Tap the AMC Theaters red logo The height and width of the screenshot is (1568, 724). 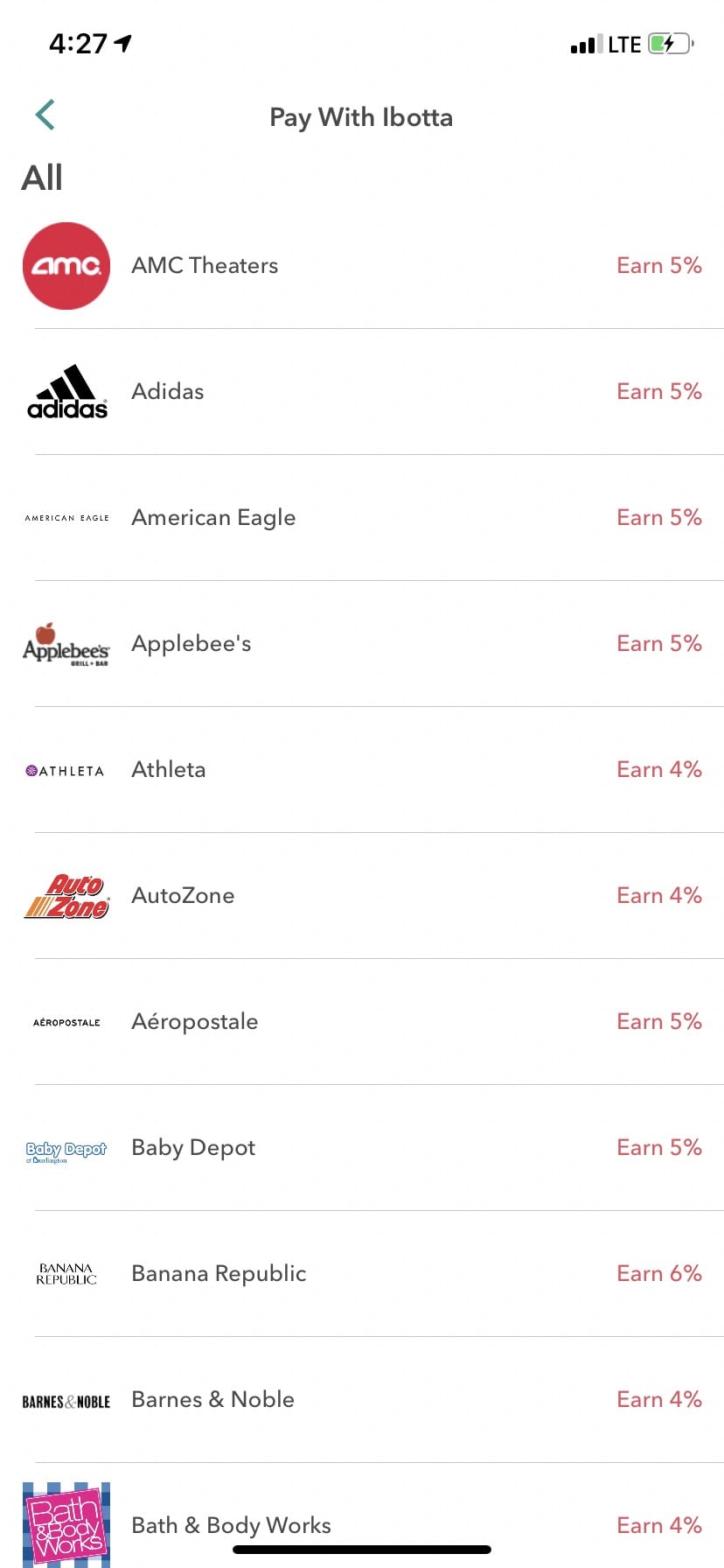[x=66, y=266]
